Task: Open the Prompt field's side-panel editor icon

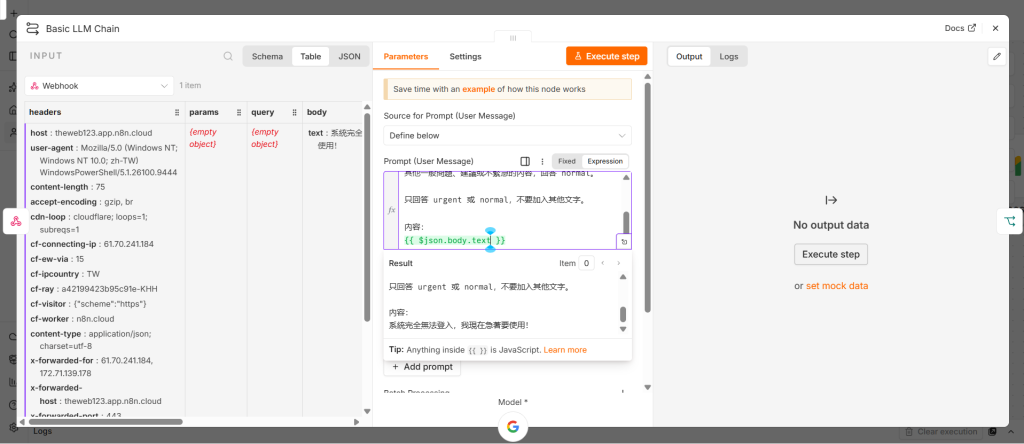Action: (525, 161)
